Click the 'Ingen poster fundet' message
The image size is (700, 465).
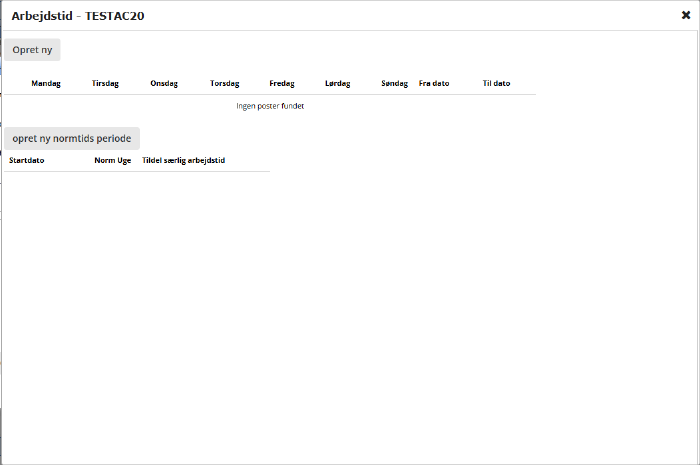pos(270,106)
